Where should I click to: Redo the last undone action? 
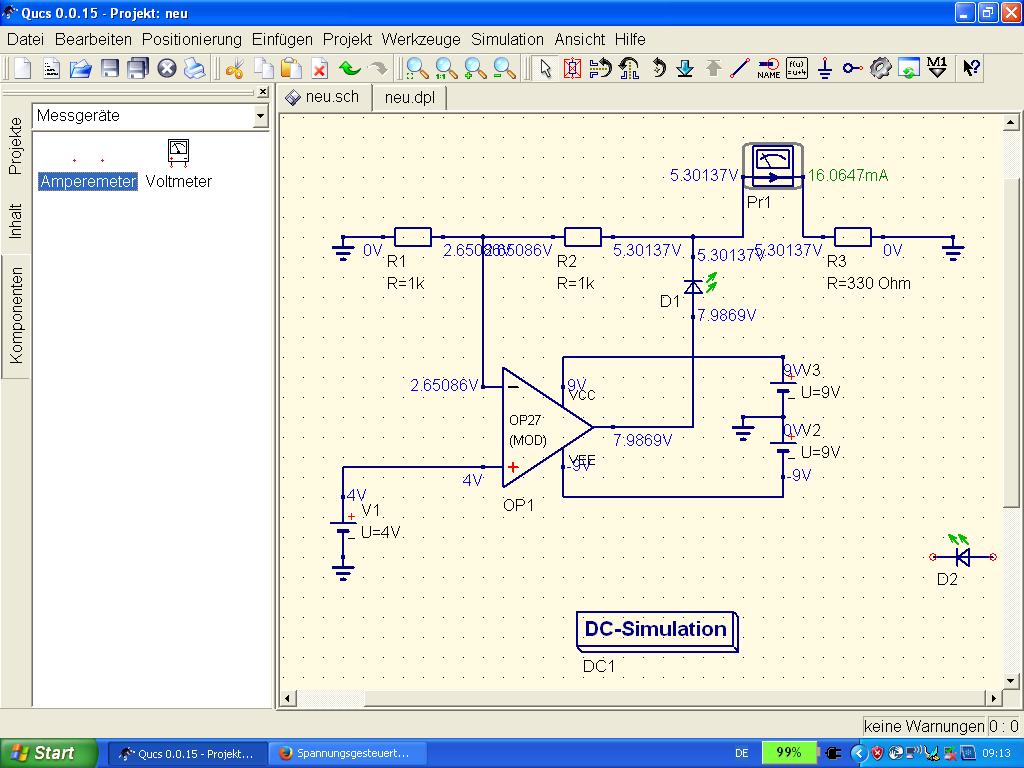coord(377,68)
